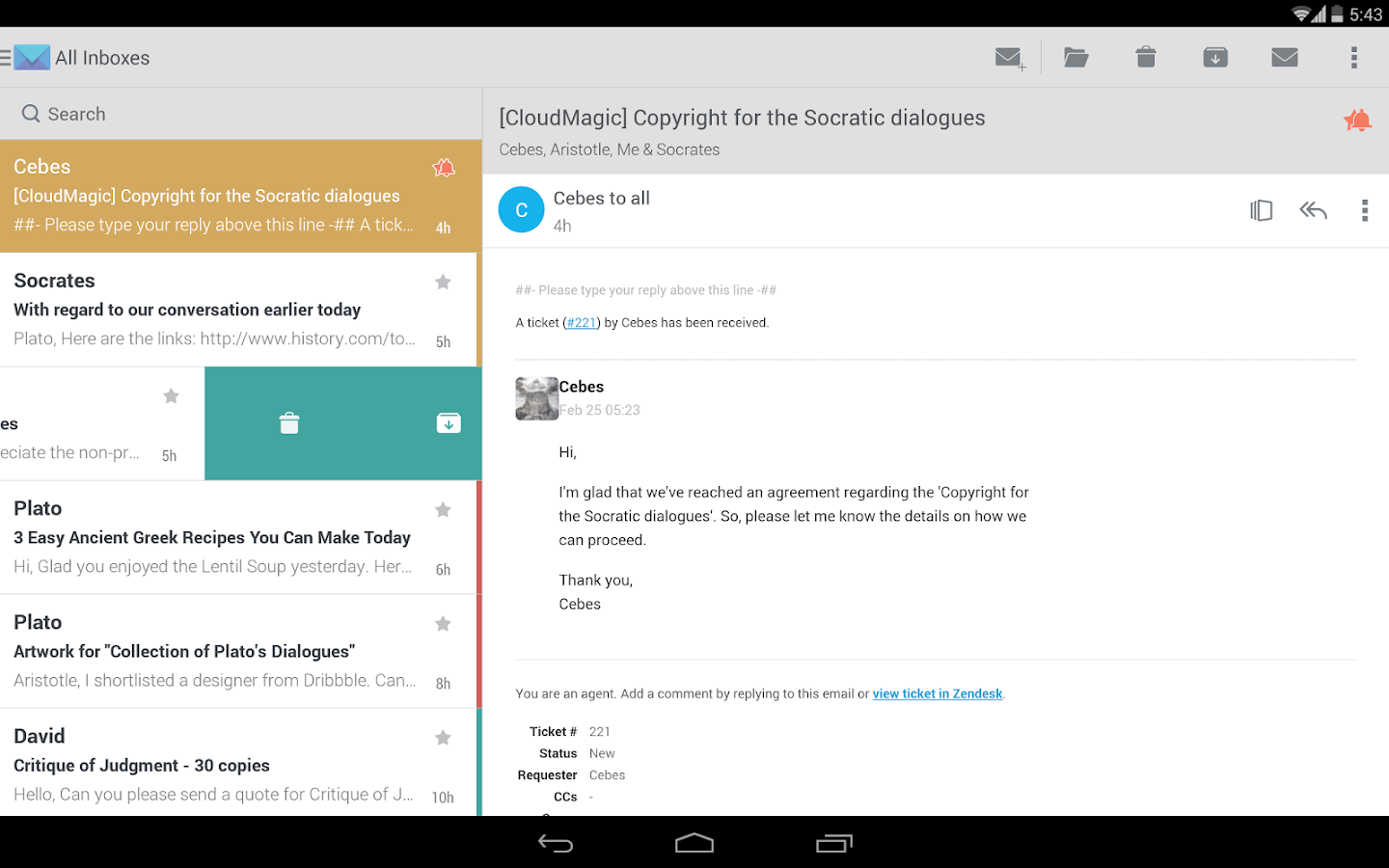Tap participants line Cebes, Aristotle, Me & Socrates
Viewport: 1389px width, 868px height.
tap(610, 149)
